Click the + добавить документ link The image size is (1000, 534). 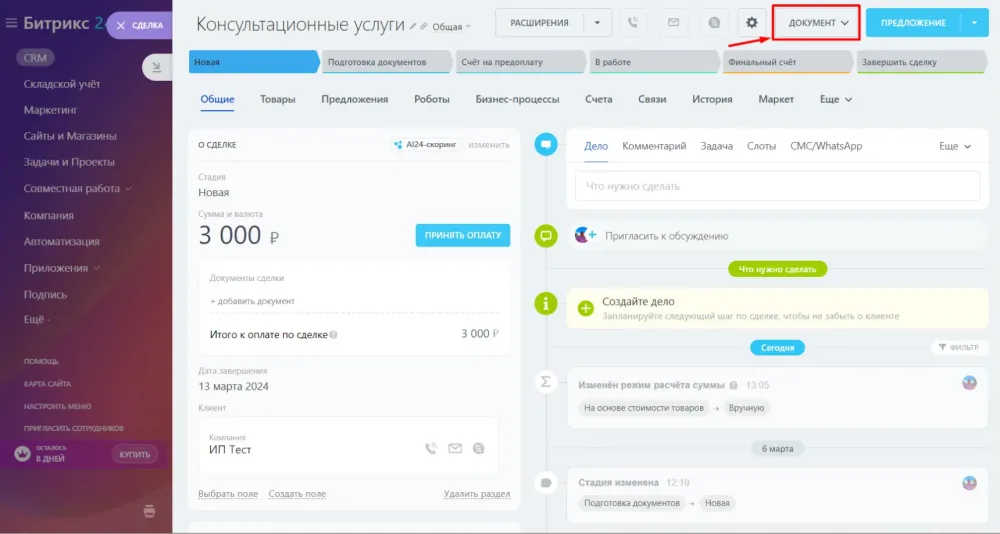(x=252, y=301)
